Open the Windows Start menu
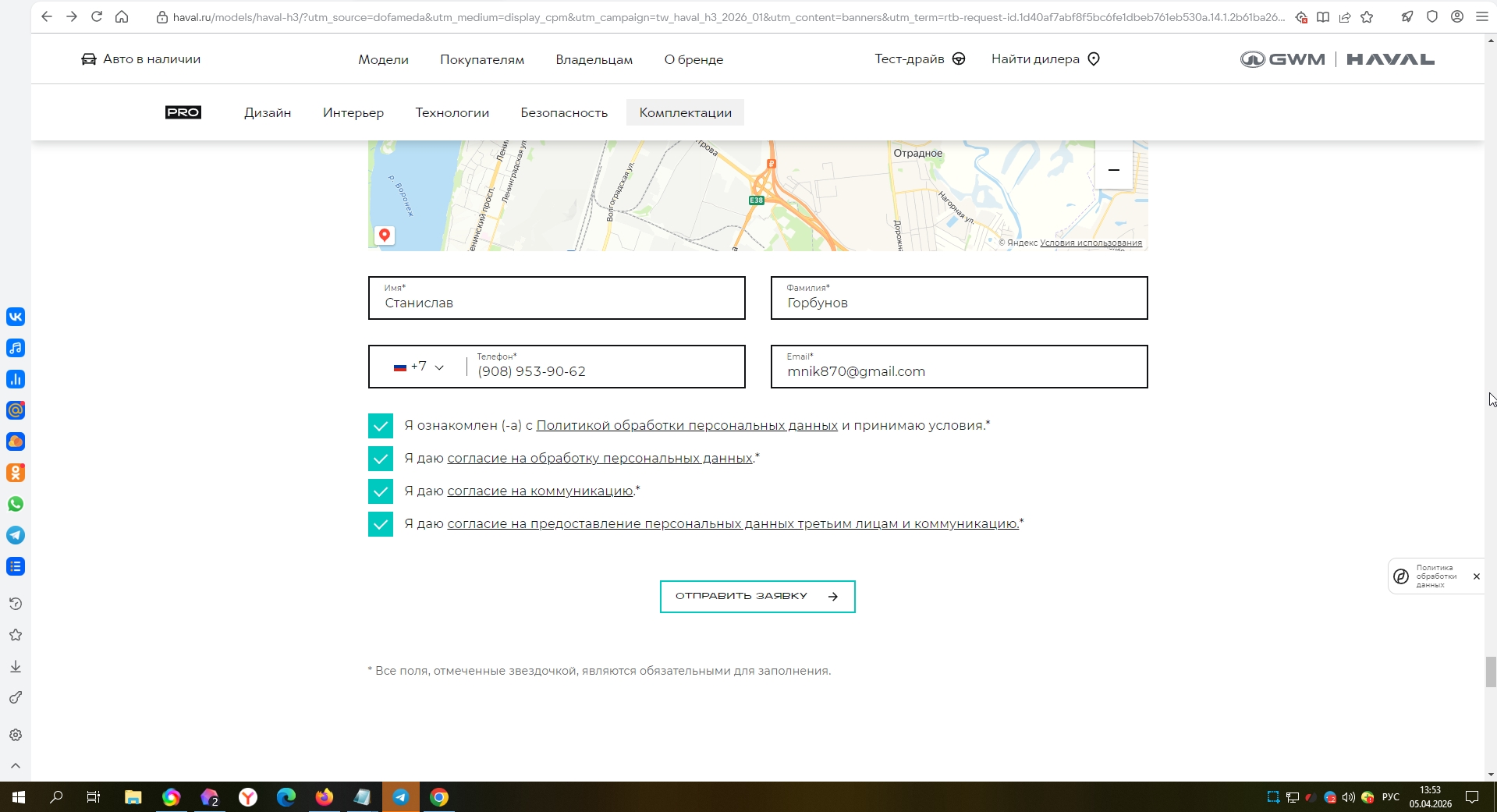The image size is (1497, 812). coord(19,797)
